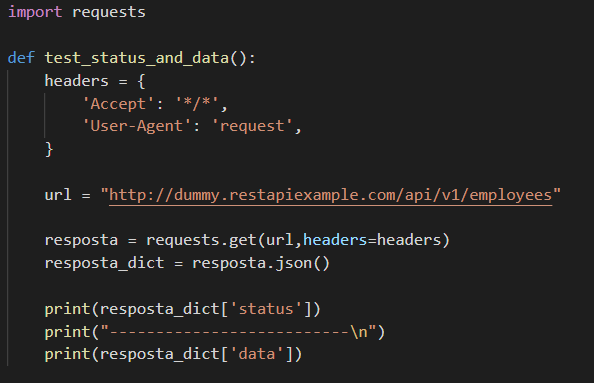Click the requests.get call

pyautogui.click(x=201, y=241)
